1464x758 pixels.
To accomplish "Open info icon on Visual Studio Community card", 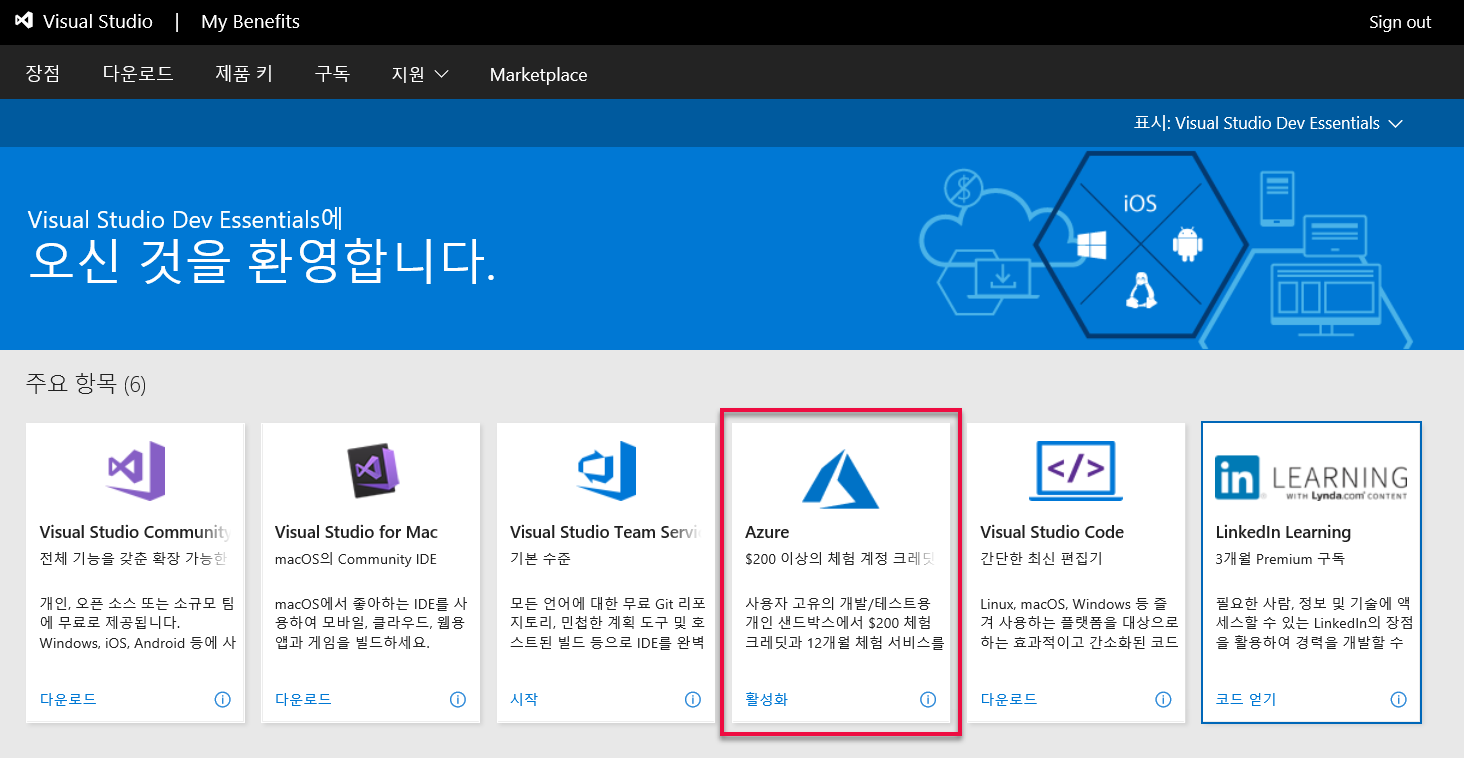I will (x=222, y=700).
